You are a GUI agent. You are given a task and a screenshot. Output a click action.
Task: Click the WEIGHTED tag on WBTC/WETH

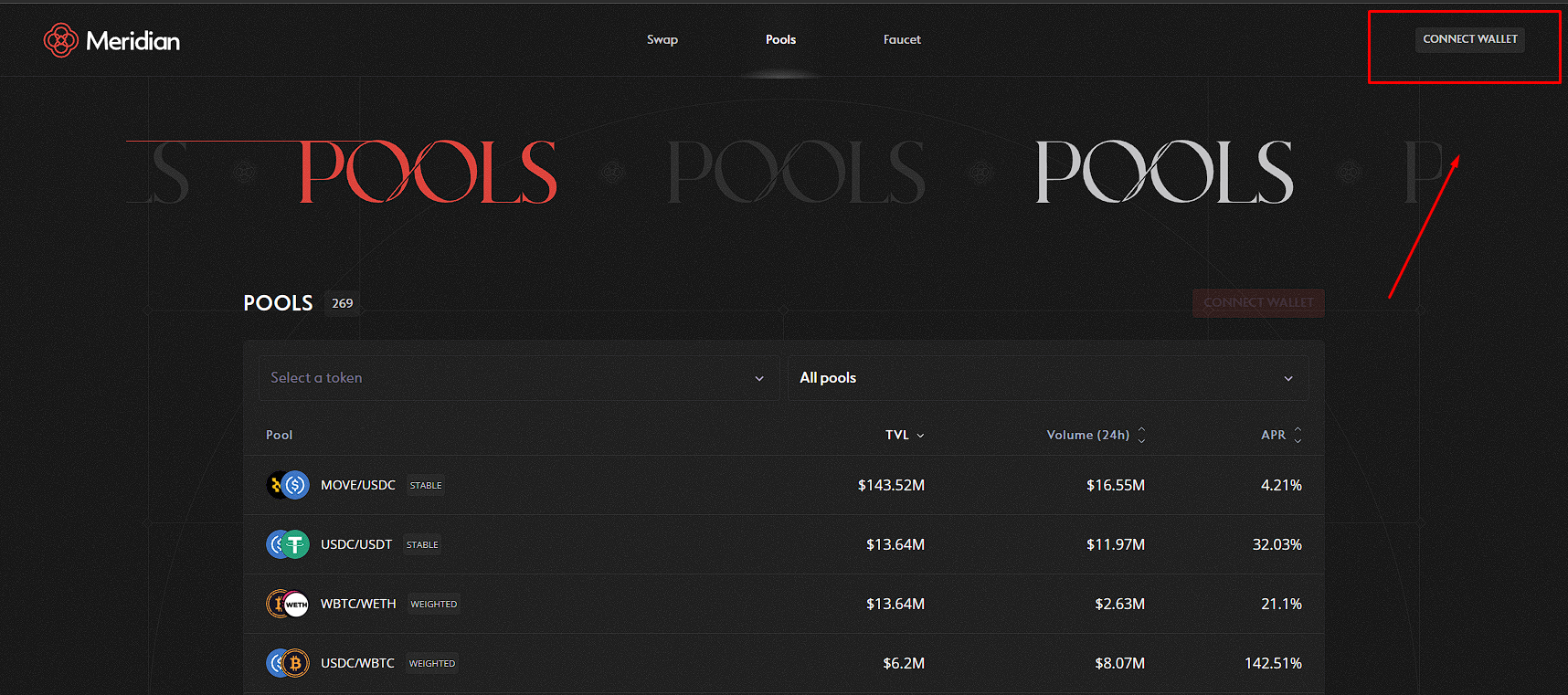click(x=434, y=605)
